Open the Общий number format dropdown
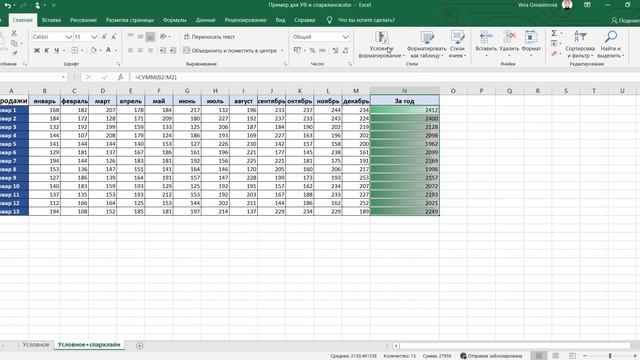The image size is (640, 360). click(346, 37)
